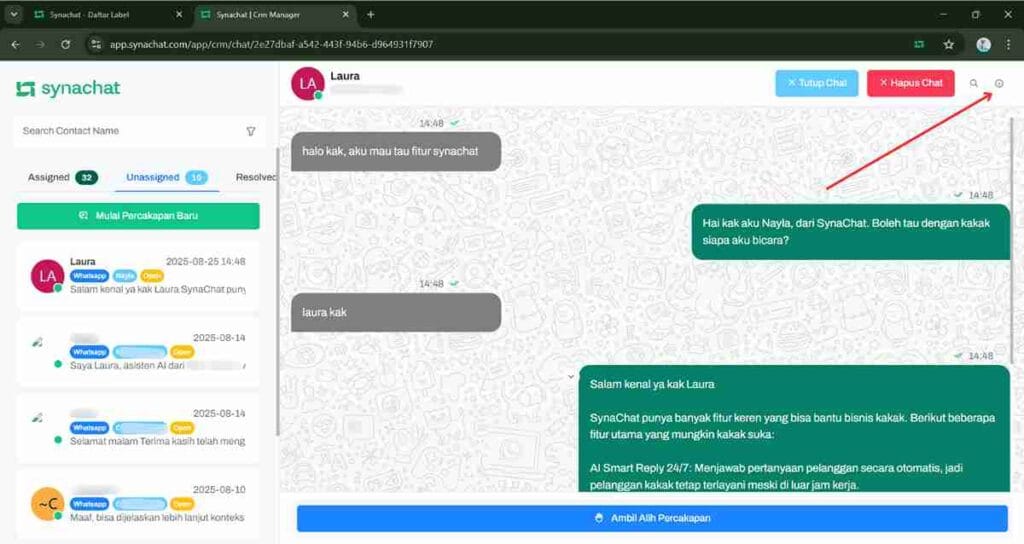Click the ~C contact avatar
The image size is (1024, 544).
[47, 504]
